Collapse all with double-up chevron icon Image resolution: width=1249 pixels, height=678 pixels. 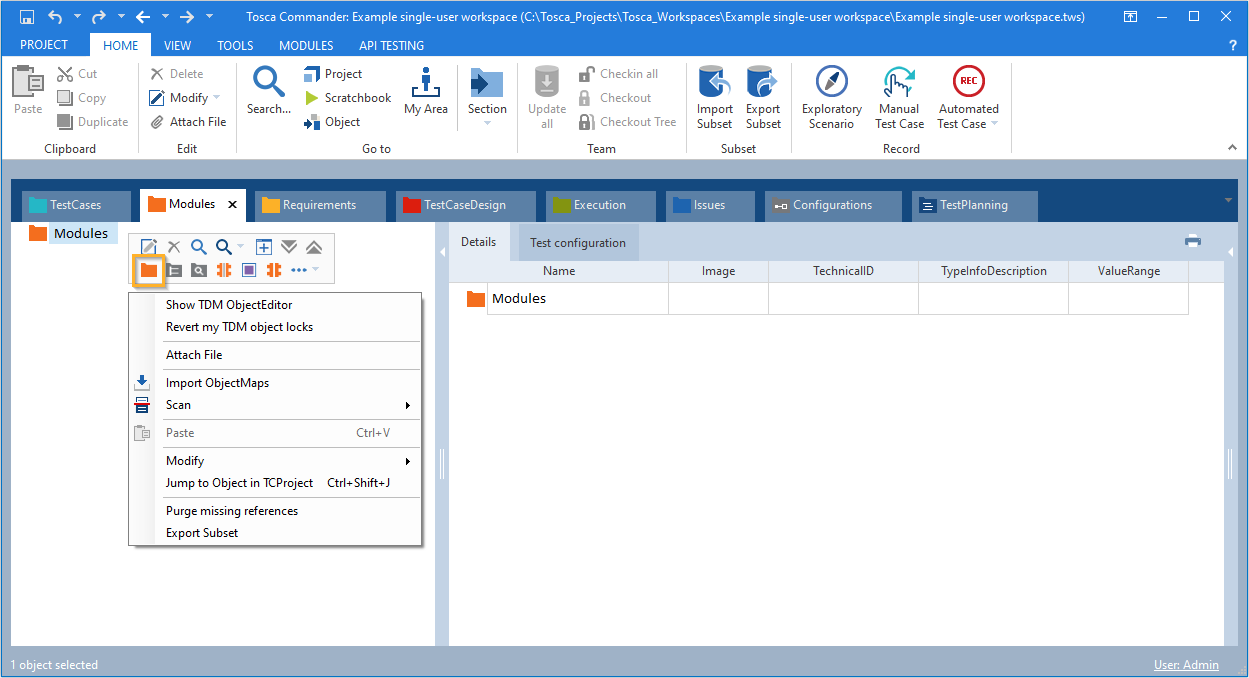[x=313, y=247]
